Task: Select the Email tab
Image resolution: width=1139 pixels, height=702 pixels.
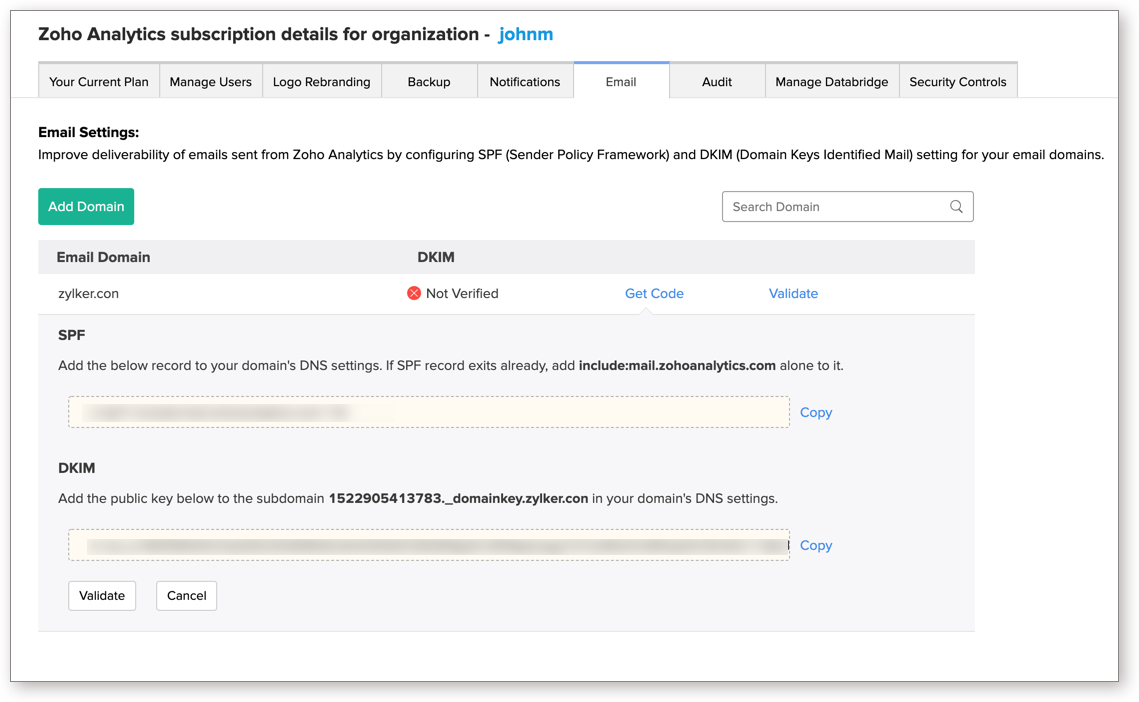Action: pos(621,81)
